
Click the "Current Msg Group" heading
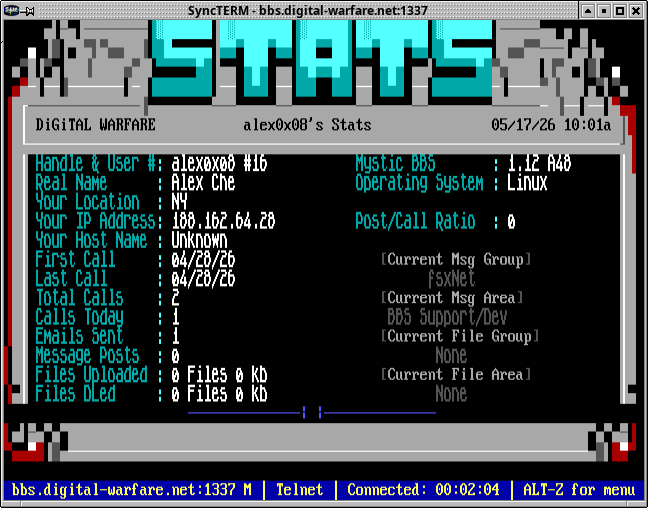click(x=455, y=260)
